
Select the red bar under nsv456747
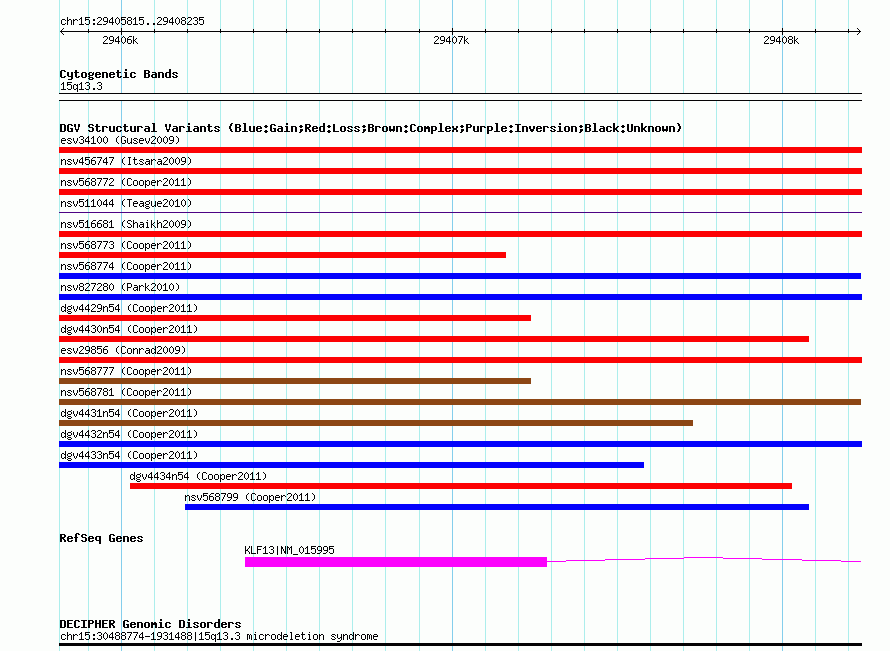460,171
